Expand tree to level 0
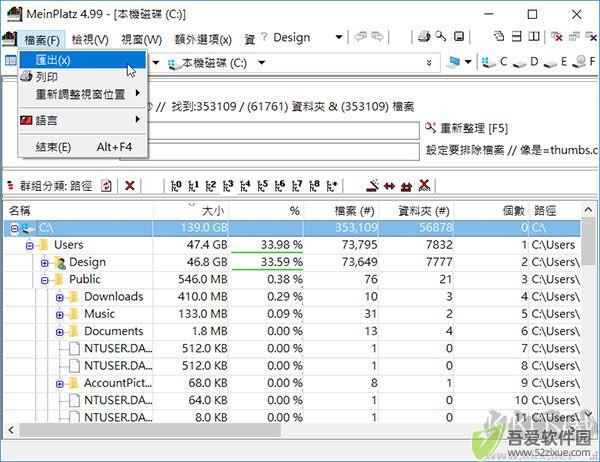This screenshot has height=462, width=600. coord(176,186)
